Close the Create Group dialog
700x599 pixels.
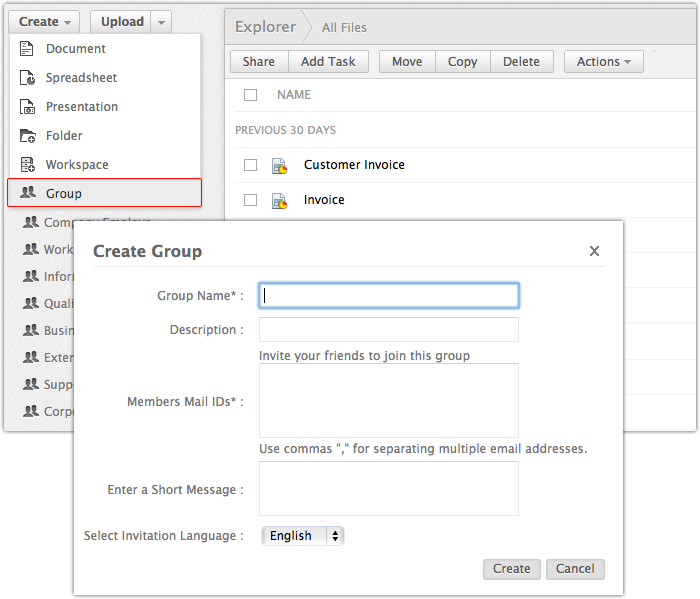click(x=594, y=251)
